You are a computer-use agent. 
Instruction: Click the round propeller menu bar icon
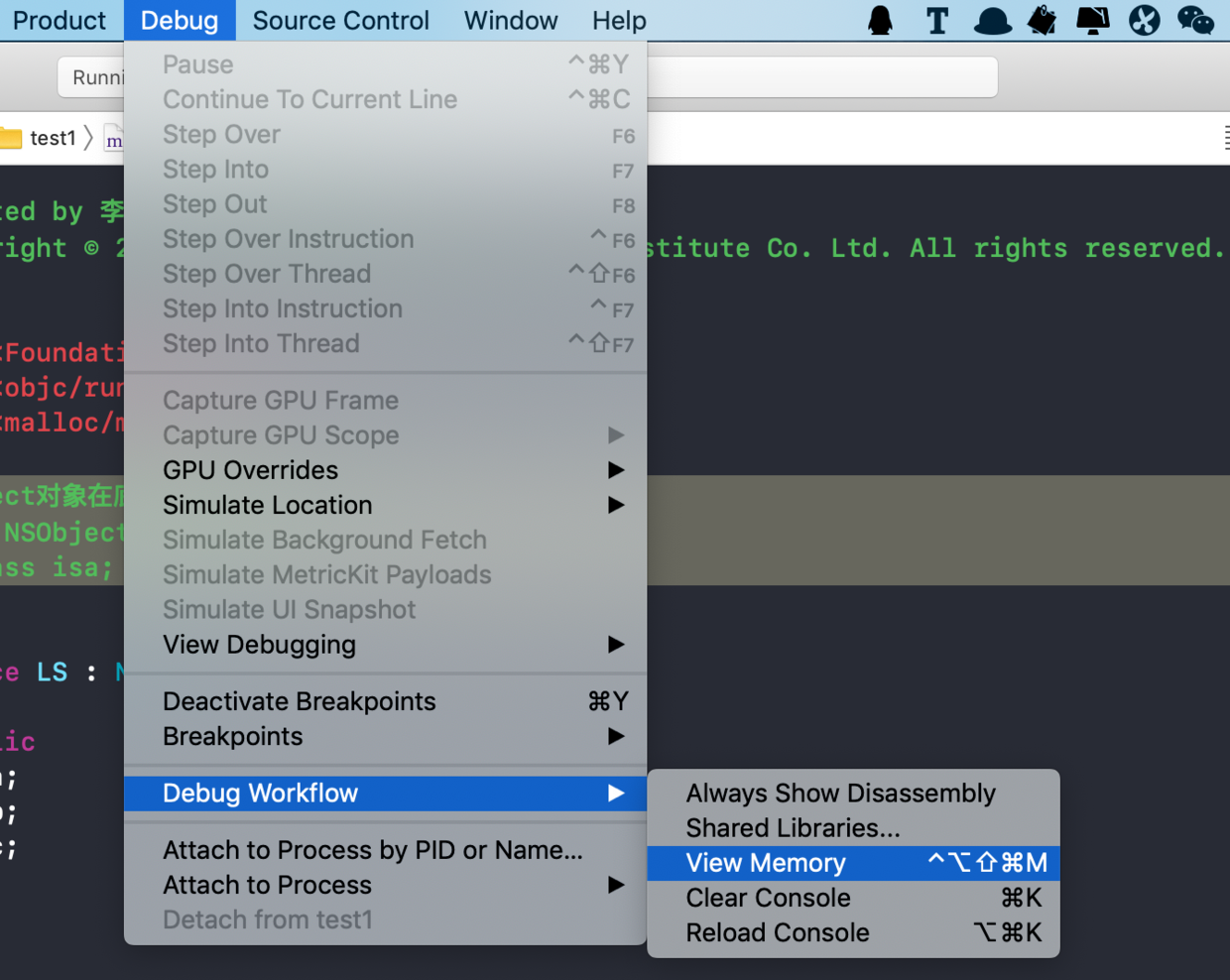coord(1144,20)
